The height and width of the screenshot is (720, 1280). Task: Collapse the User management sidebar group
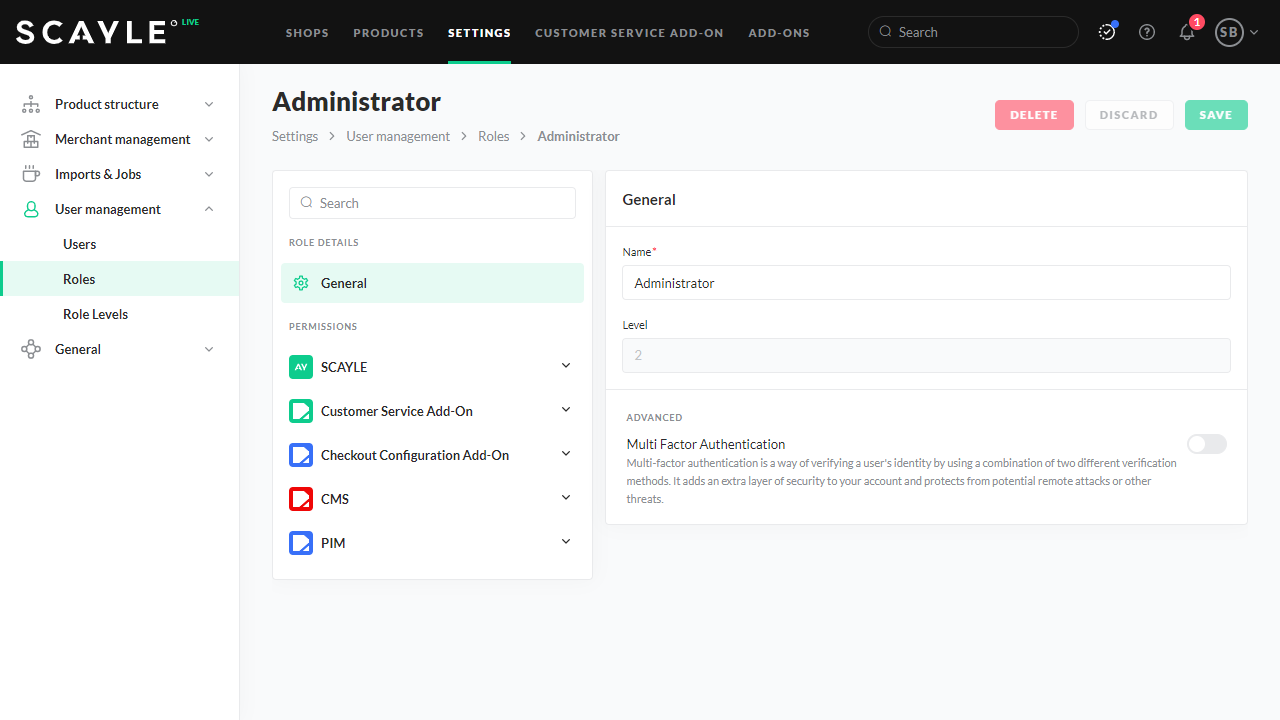point(209,209)
